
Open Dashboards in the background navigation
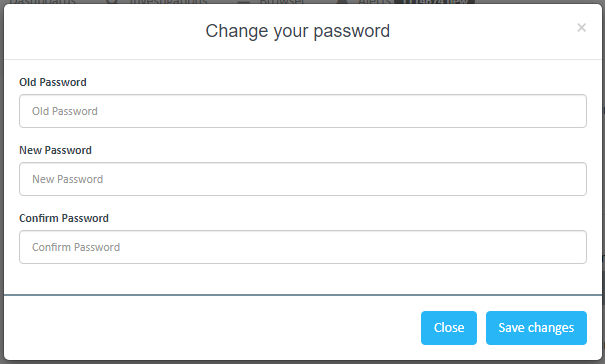(42, 2)
